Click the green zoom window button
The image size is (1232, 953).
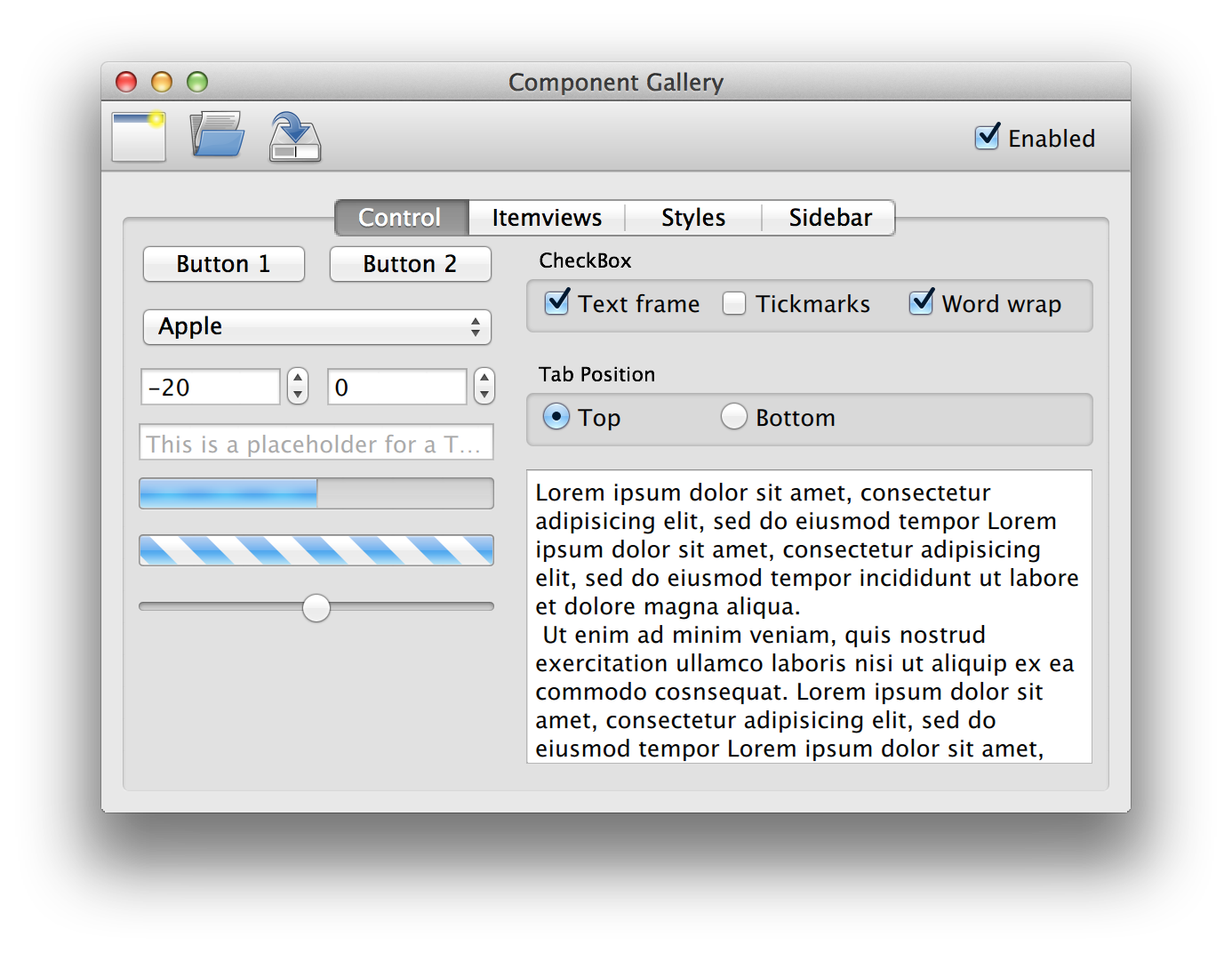pyautogui.click(x=197, y=83)
